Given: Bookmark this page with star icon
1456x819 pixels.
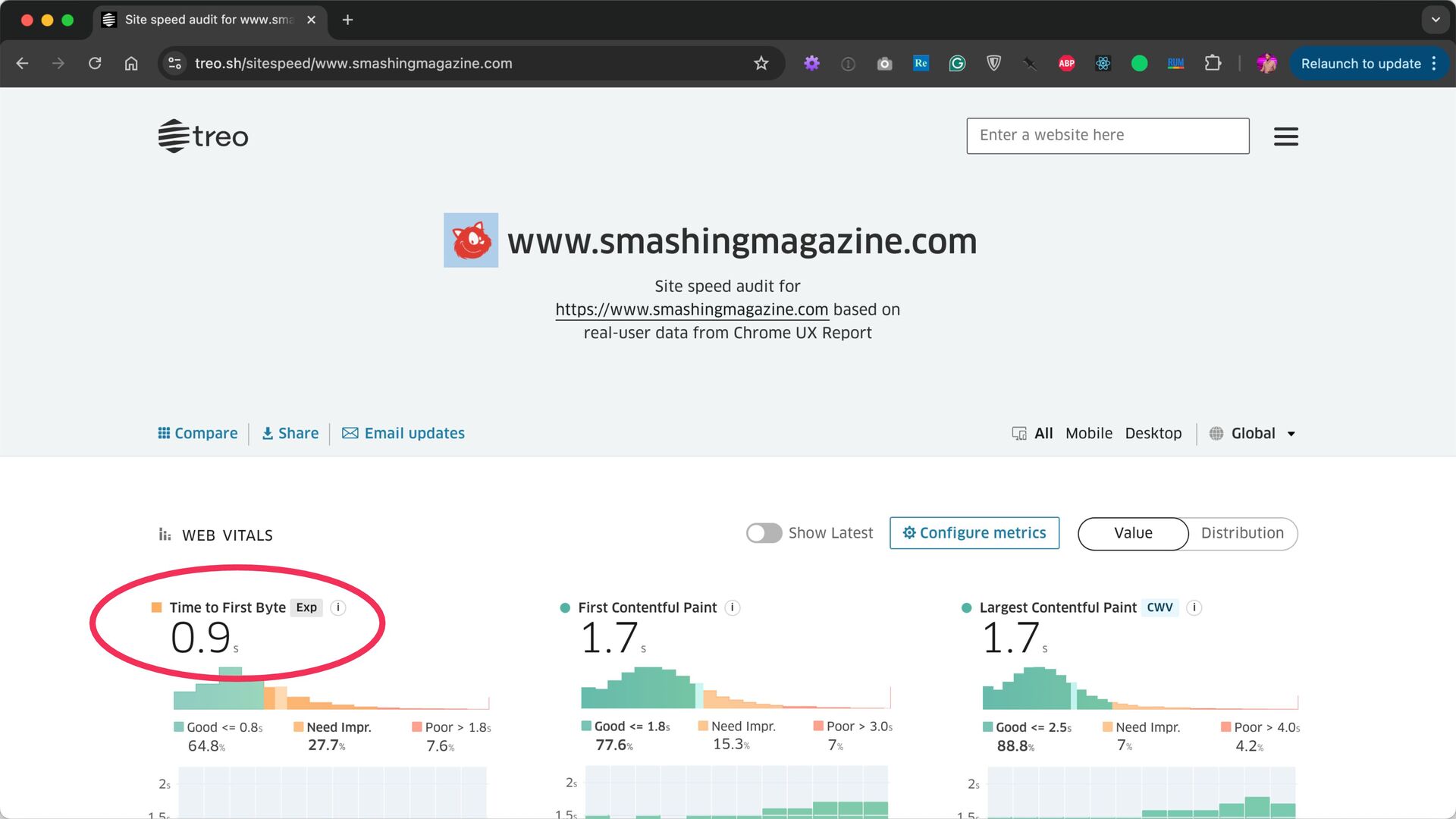Looking at the screenshot, I should pyautogui.click(x=761, y=64).
